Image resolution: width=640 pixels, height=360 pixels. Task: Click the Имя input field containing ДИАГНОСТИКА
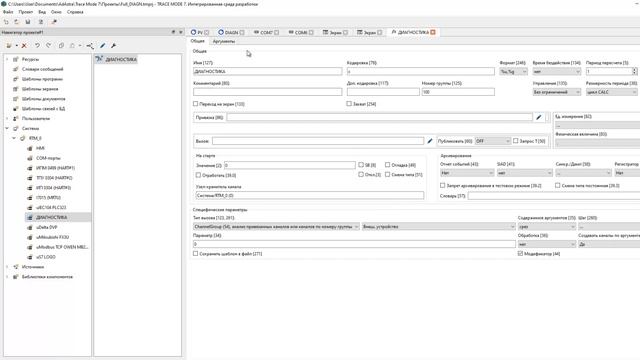pos(267,71)
